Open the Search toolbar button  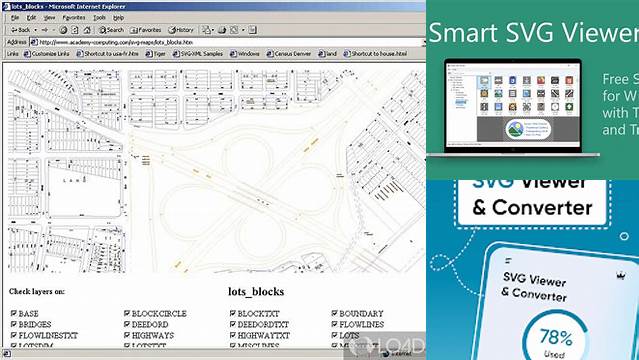[x=111, y=30]
